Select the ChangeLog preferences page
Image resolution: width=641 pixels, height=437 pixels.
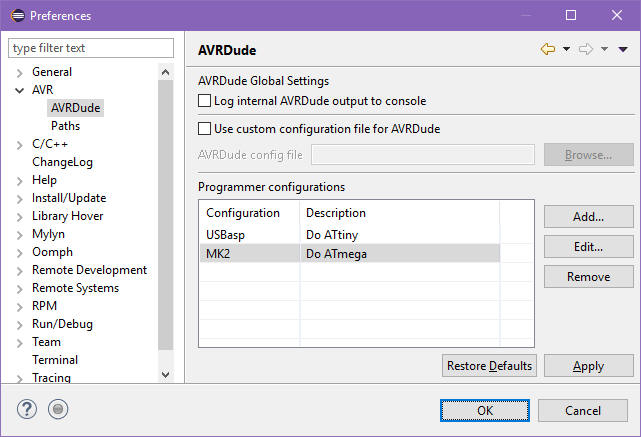tap(62, 162)
